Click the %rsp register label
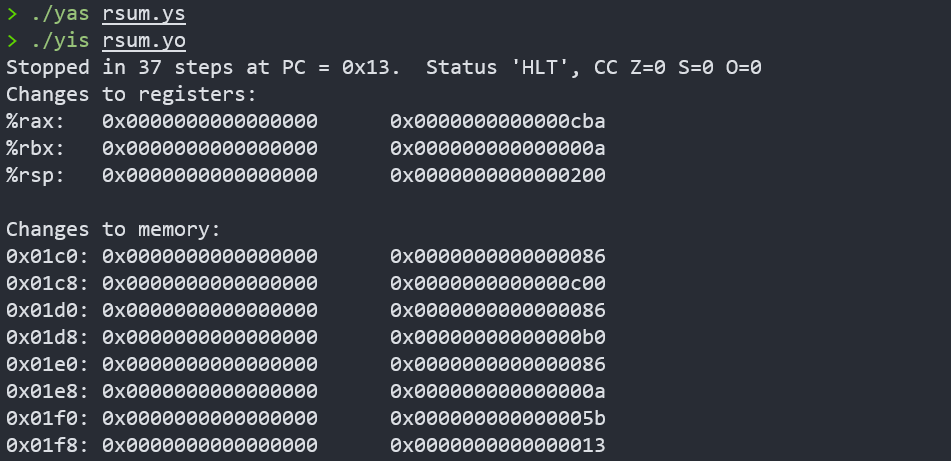 pos(35,176)
